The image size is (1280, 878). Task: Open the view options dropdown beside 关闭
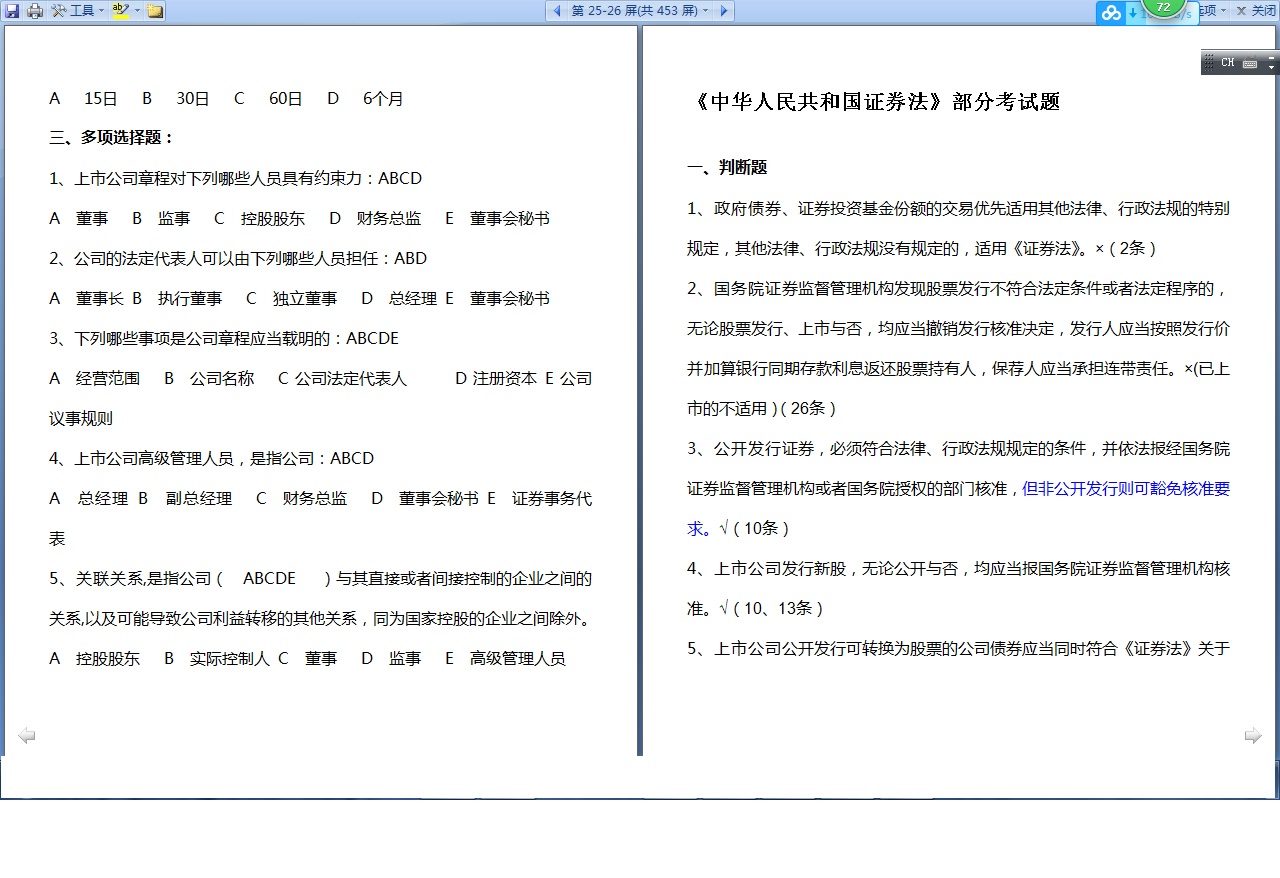[1213, 11]
